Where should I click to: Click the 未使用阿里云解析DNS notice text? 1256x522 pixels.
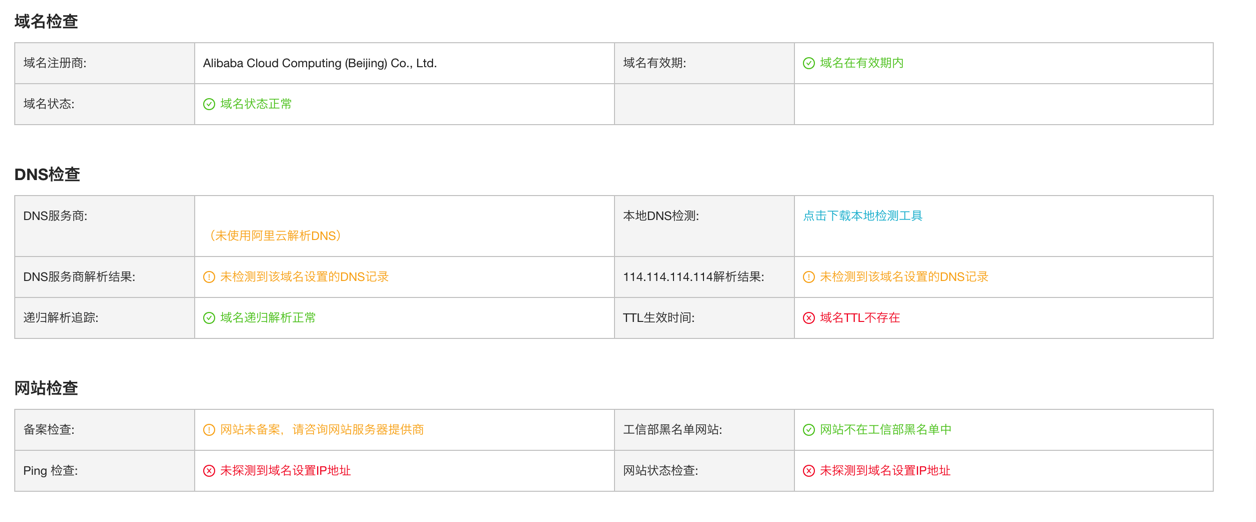pyautogui.click(x=275, y=236)
